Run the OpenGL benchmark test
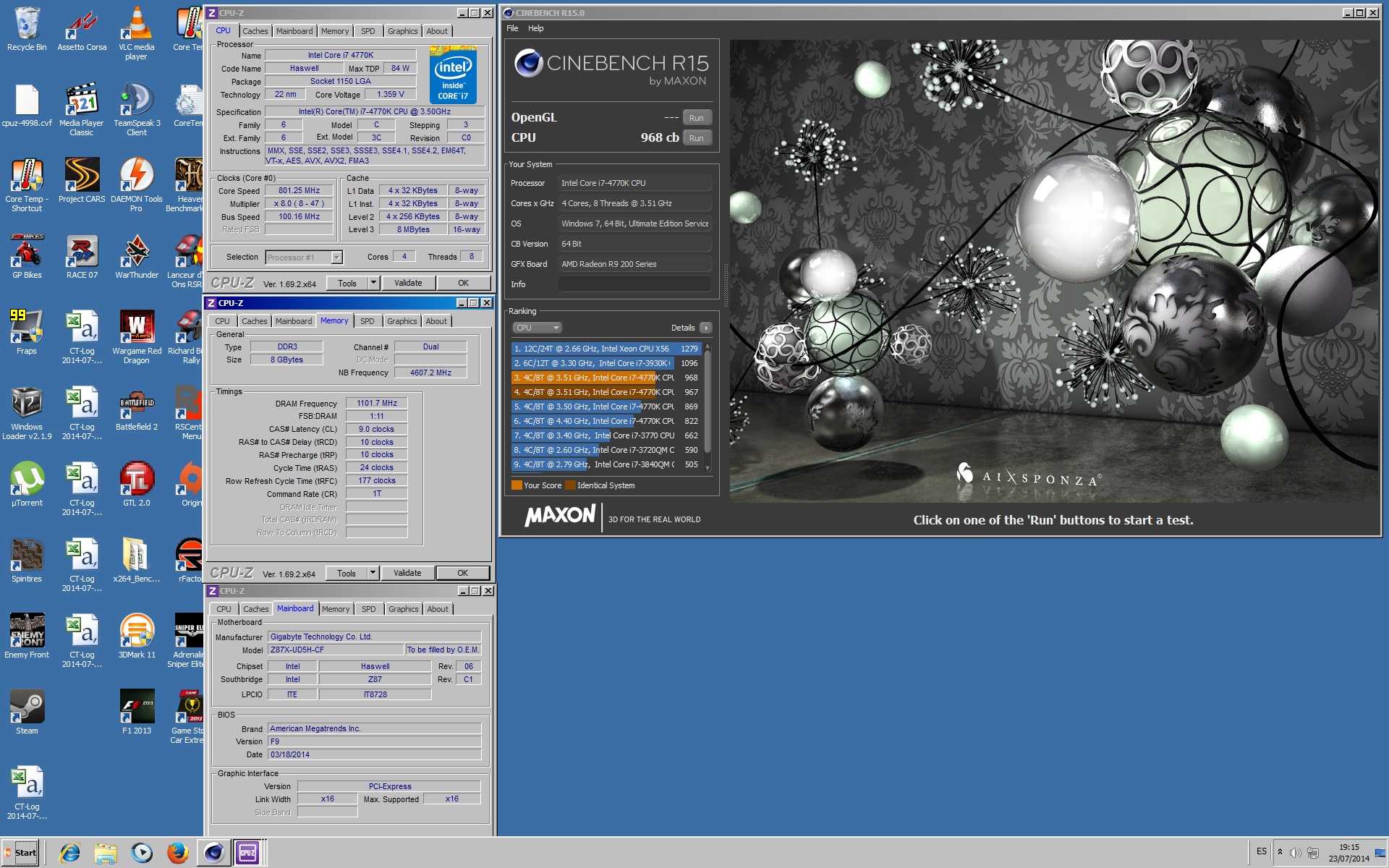 click(x=696, y=118)
